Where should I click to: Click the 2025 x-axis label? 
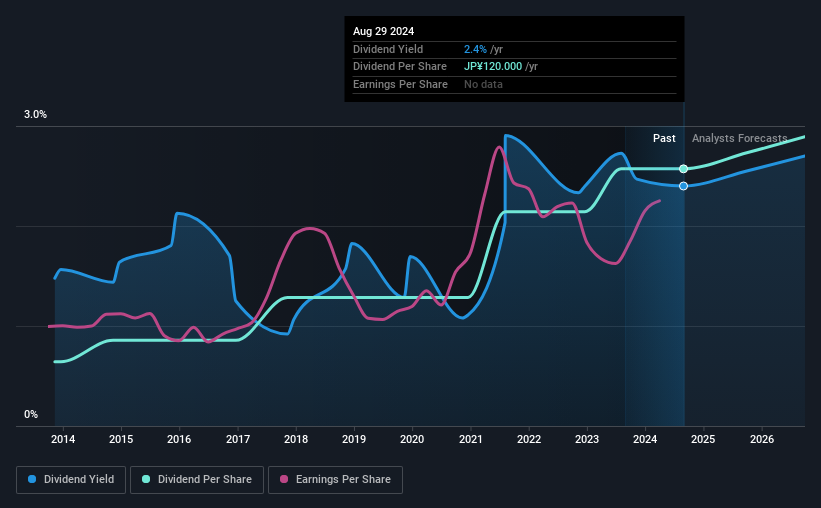click(x=703, y=439)
